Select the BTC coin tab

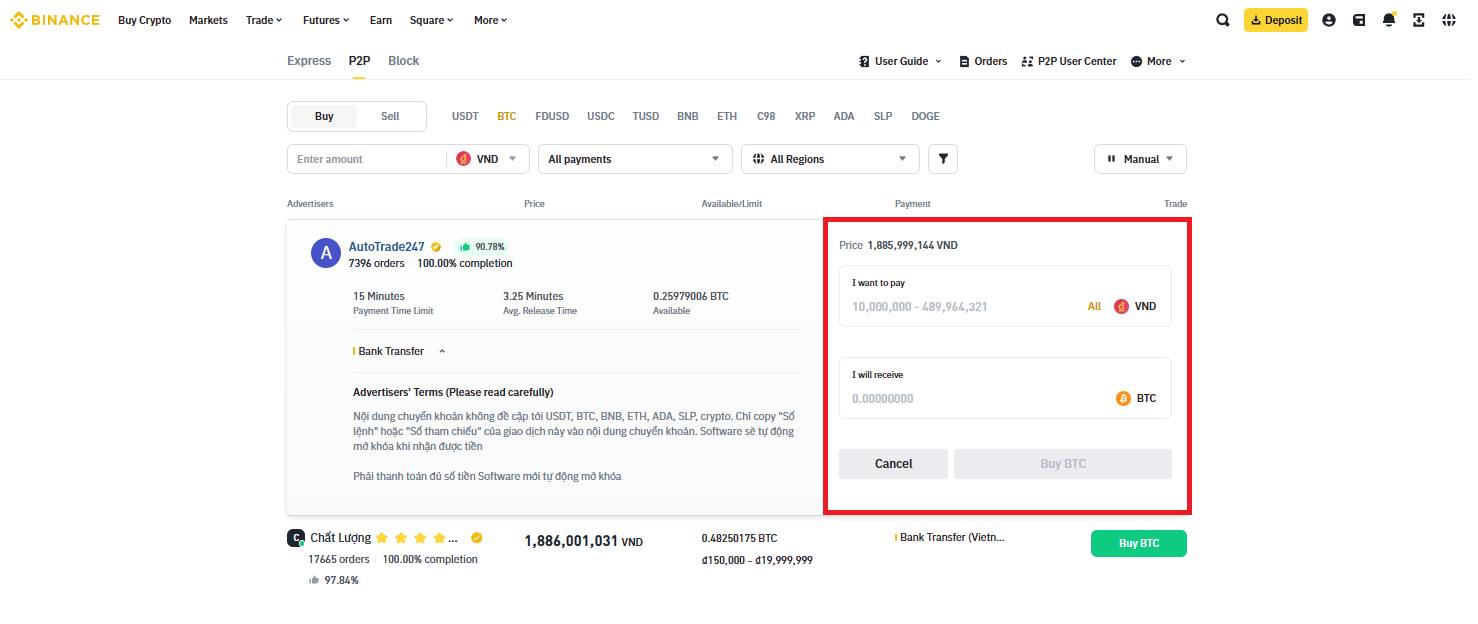tap(507, 116)
